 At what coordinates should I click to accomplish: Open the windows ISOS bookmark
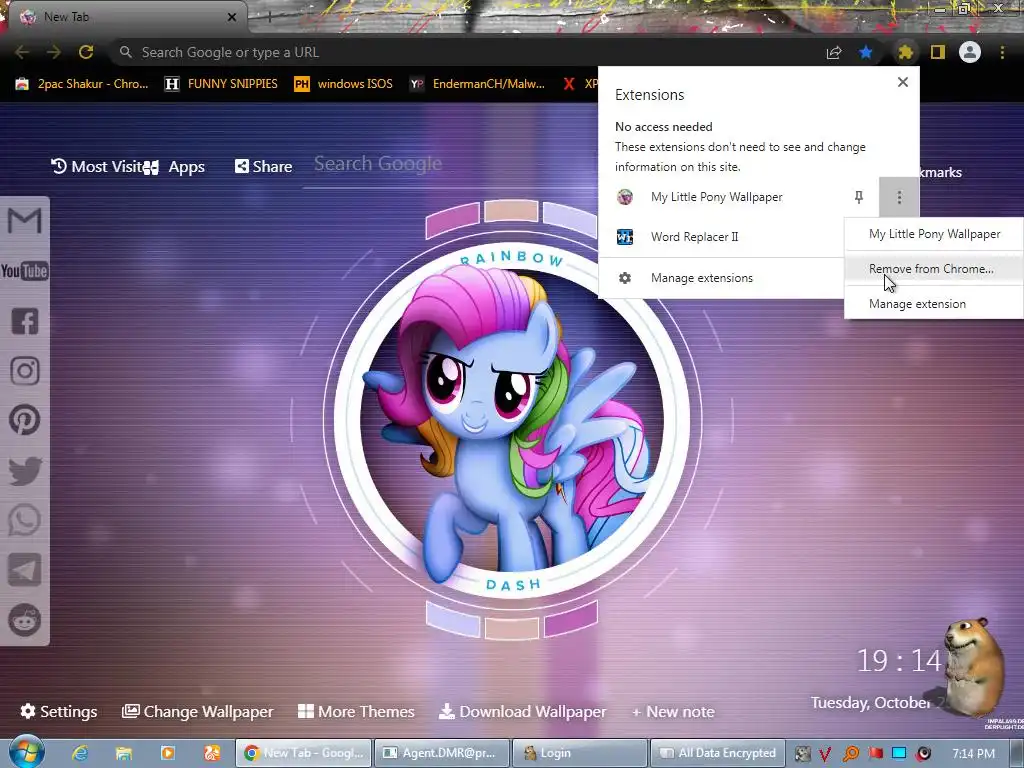(x=344, y=84)
